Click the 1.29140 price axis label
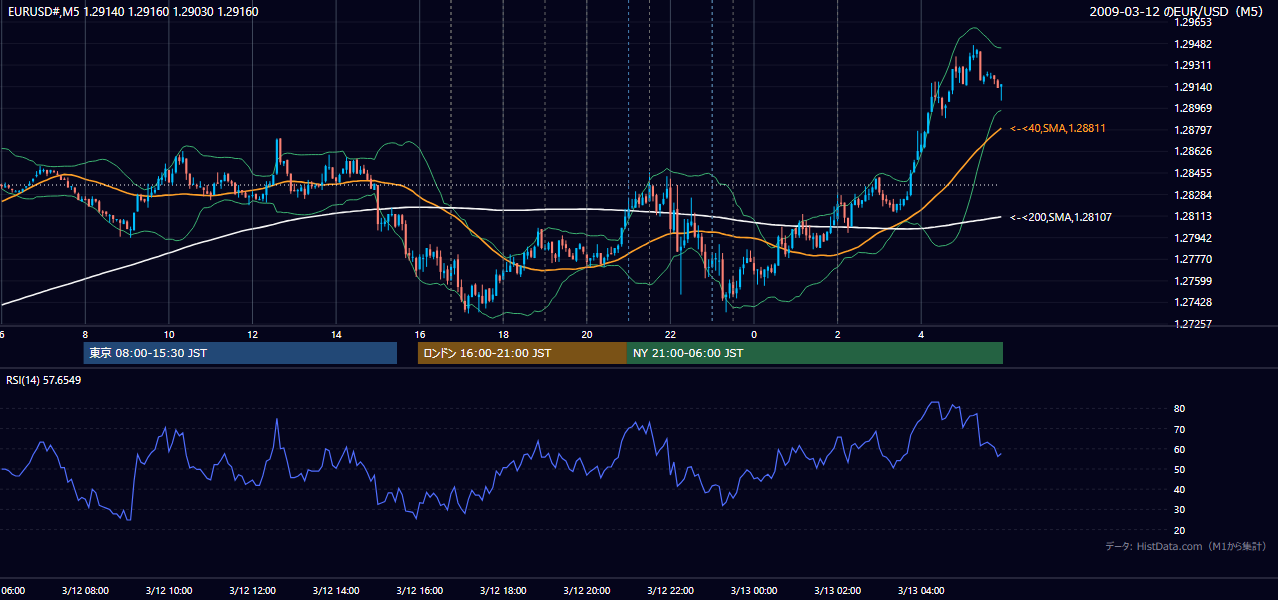The image size is (1278, 600). click(1194, 87)
